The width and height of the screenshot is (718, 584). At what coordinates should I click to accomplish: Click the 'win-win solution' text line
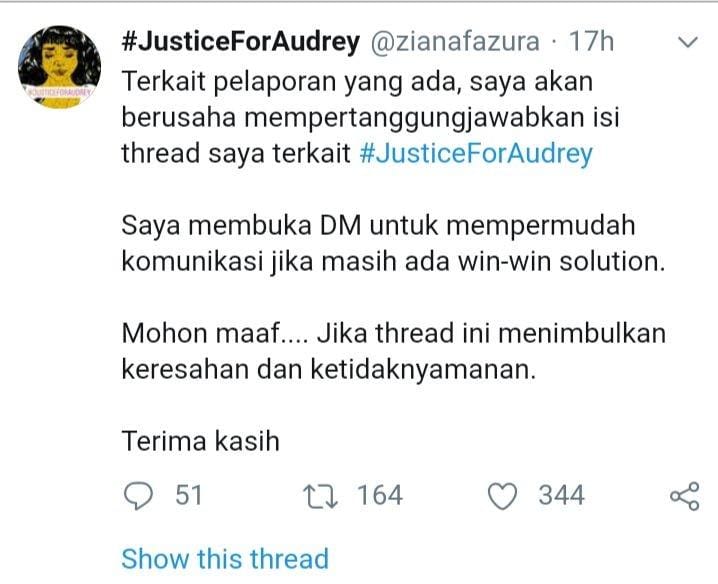click(393, 262)
